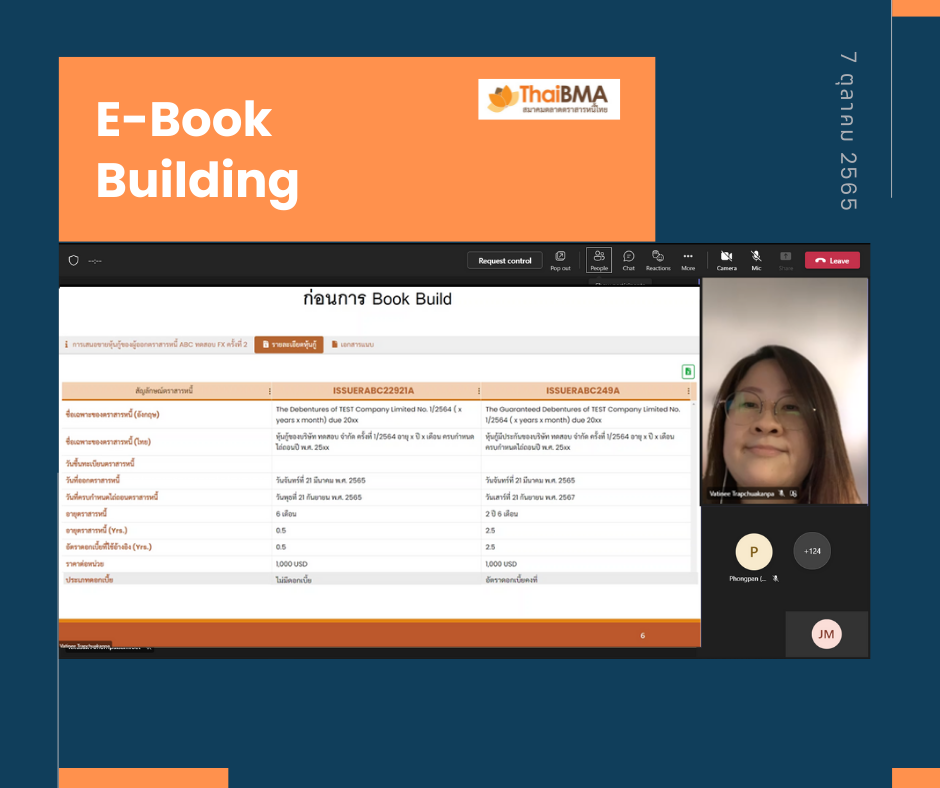Open column menu for the first header column

(x=269, y=391)
